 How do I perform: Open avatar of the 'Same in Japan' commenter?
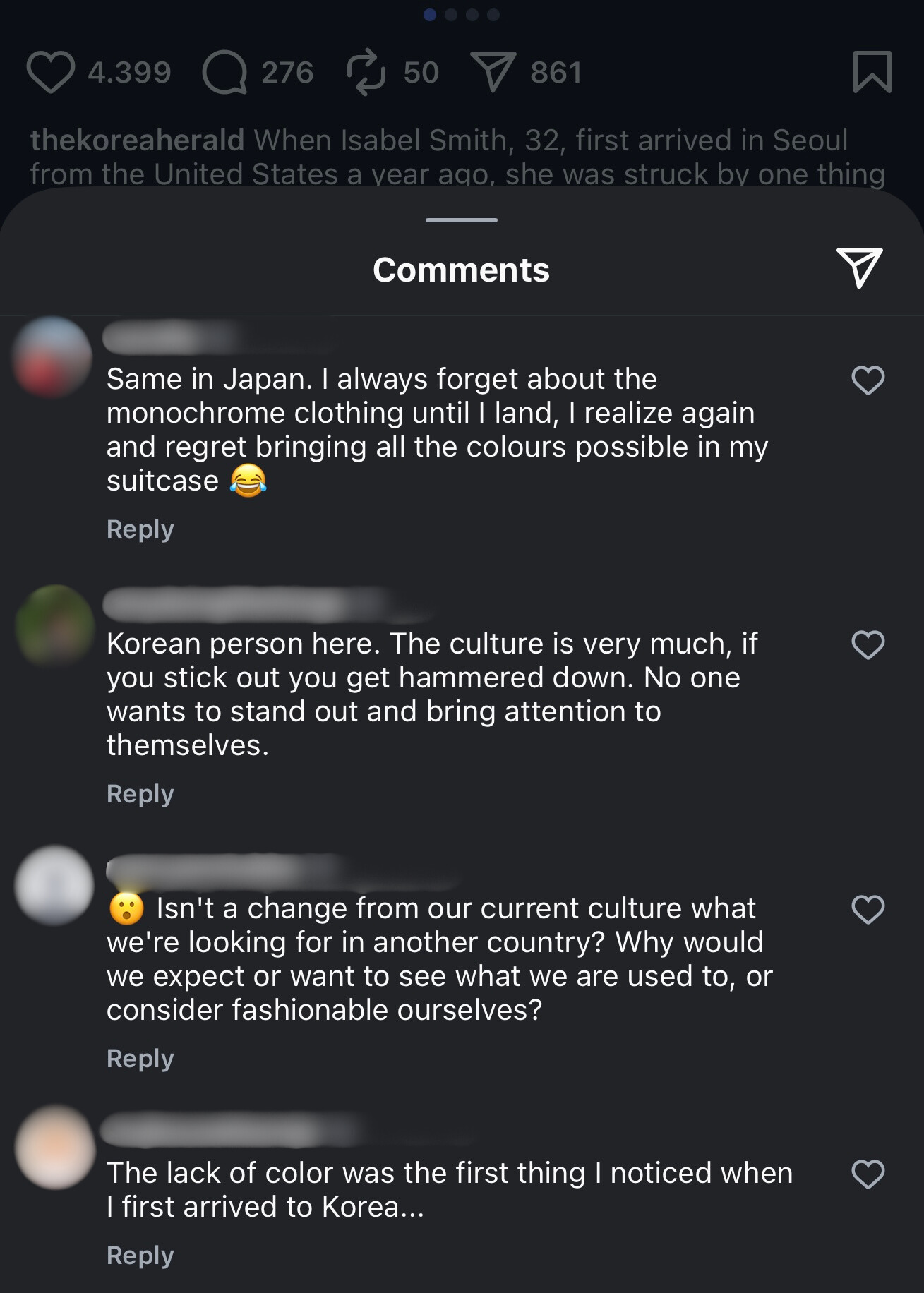[x=53, y=356]
